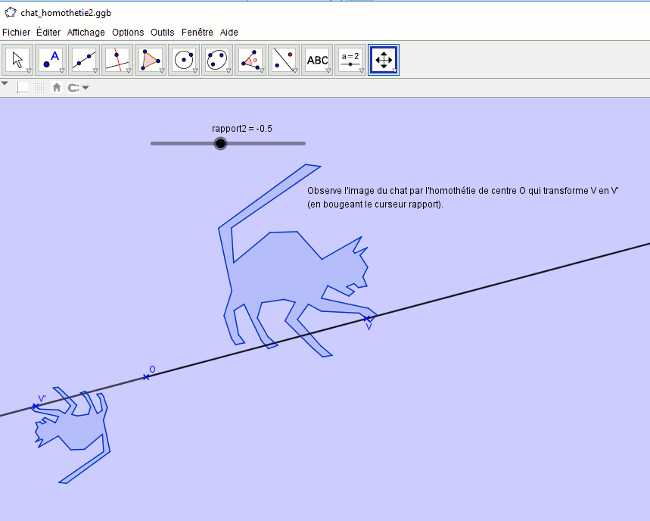
Task: Select the Move arrow tool
Action: coord(17,60)
